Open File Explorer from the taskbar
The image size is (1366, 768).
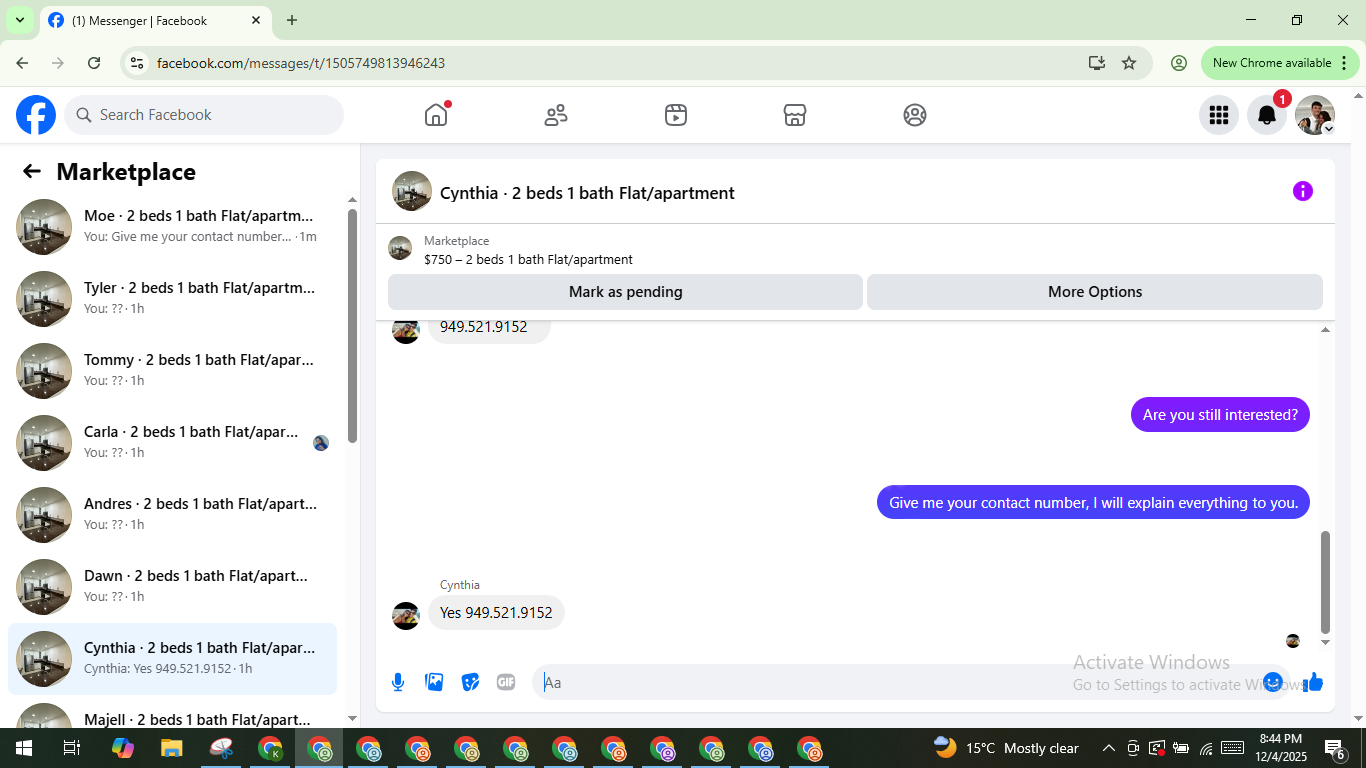172,748
